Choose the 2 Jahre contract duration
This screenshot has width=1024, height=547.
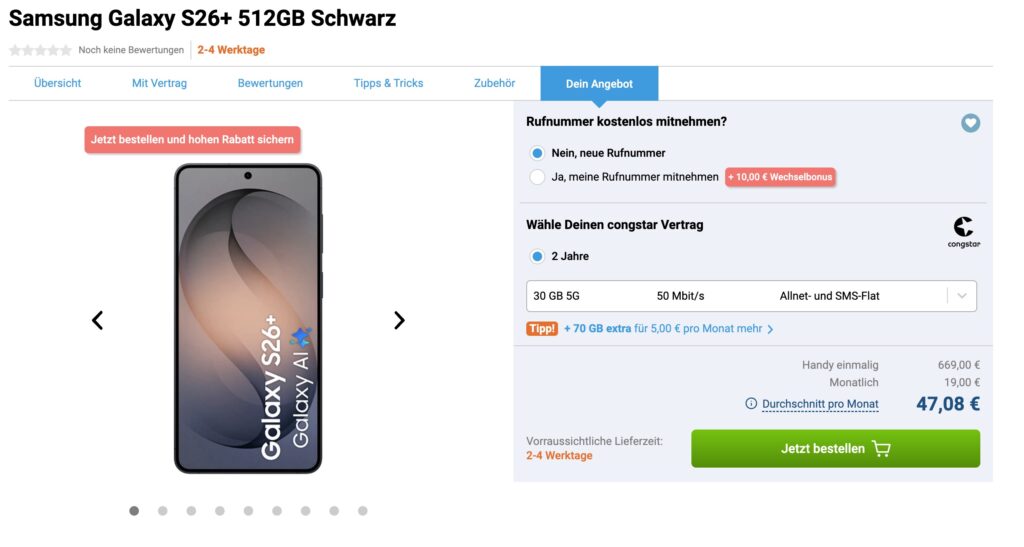coord(538,256)
